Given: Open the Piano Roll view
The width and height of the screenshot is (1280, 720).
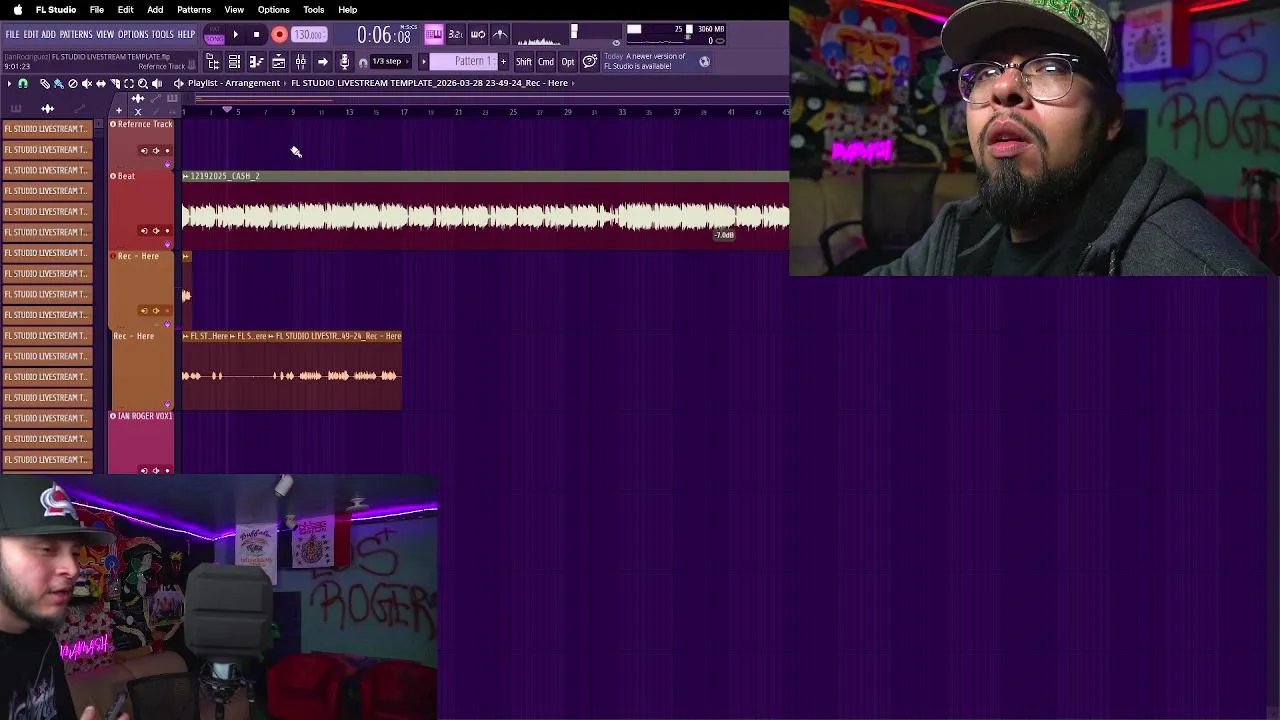Looking at the screenshot, I should click(x=256, y=62).
